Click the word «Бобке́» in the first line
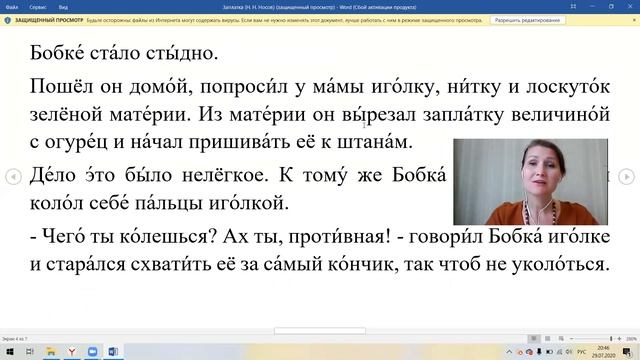 pyautogui.click(x=57, y=53)
